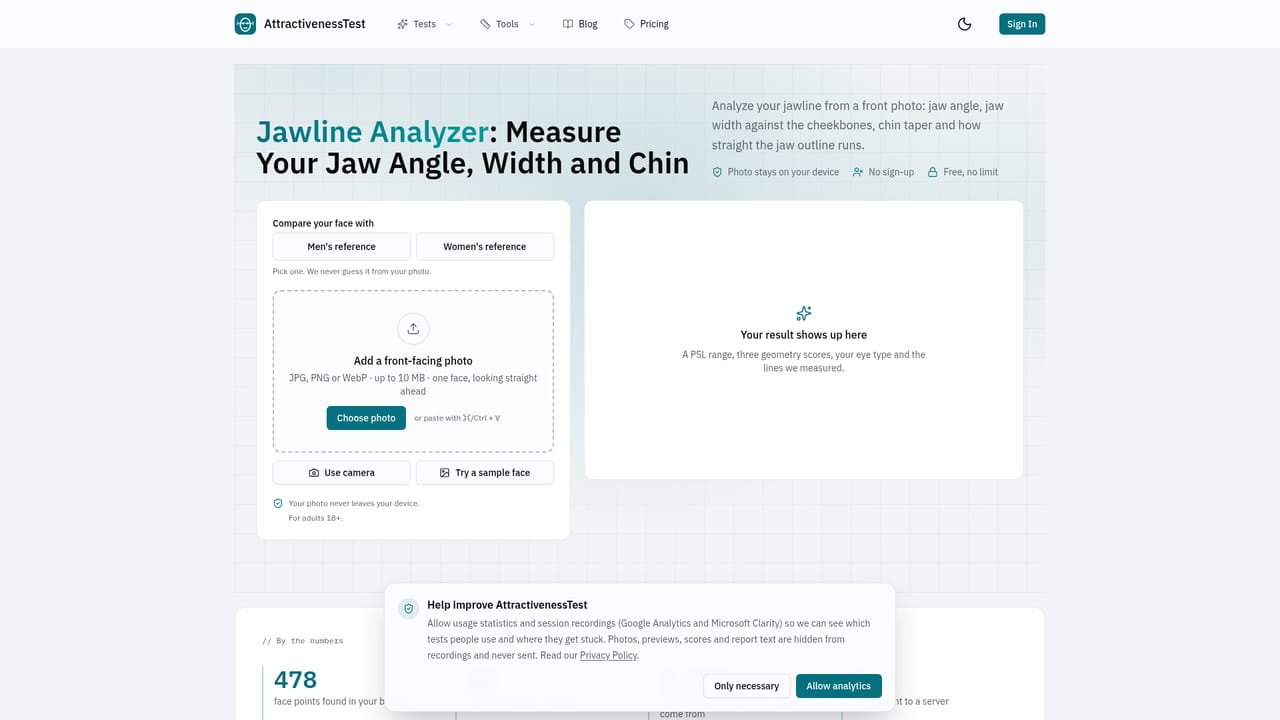Click the sparkle icon in result panel
This screenshot has height=720, width=1280.
(804, 313)
